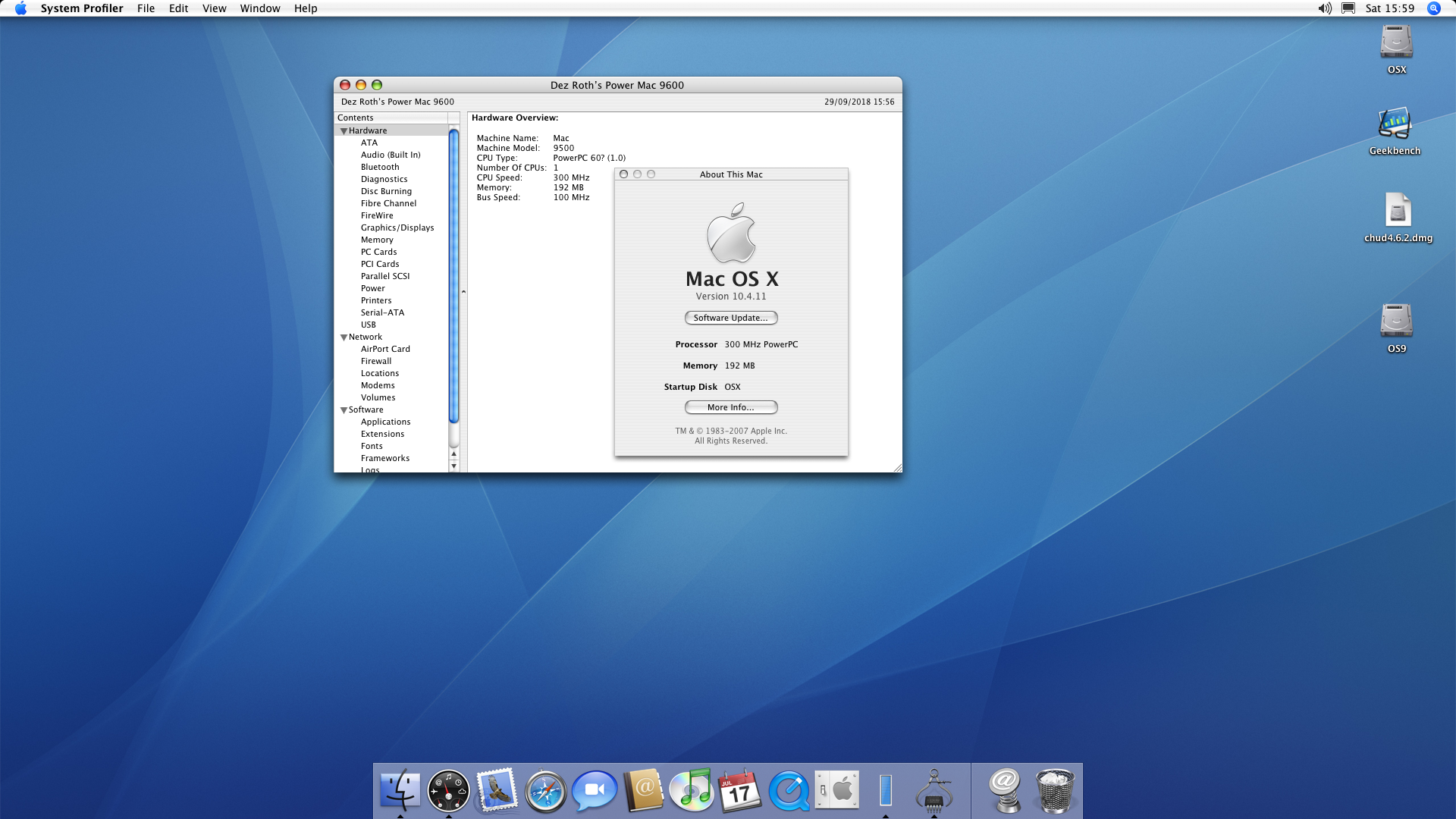1456x819 pixels.
Task: Click the Software Update button
Action: 730,318
